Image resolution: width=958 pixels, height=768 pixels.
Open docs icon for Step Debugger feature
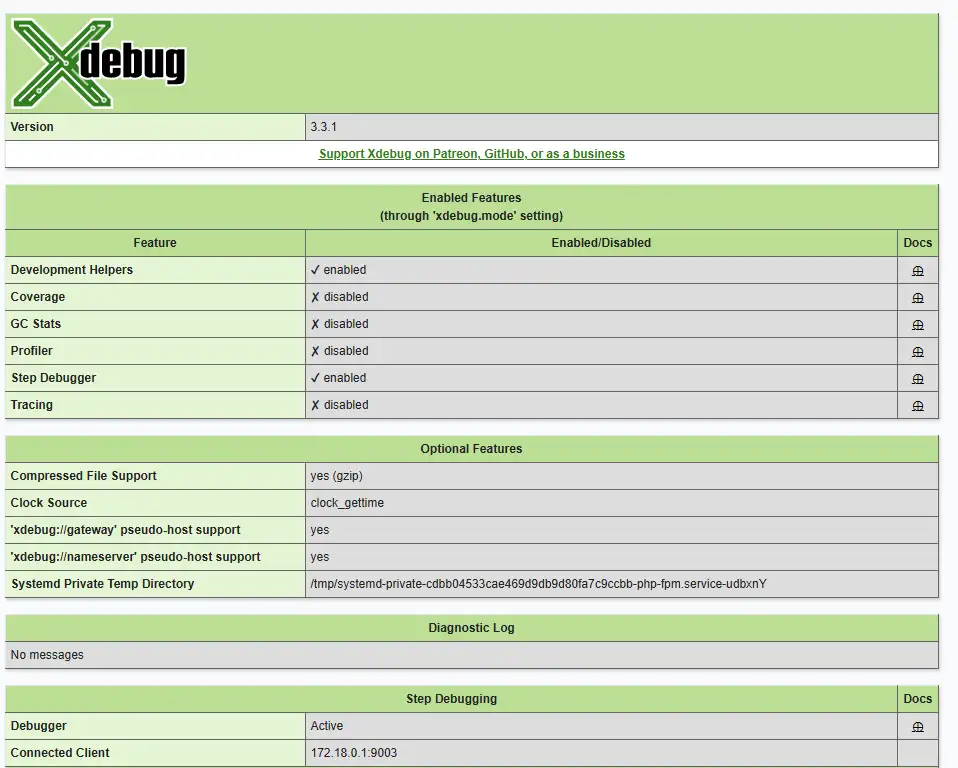pos(917,379)
